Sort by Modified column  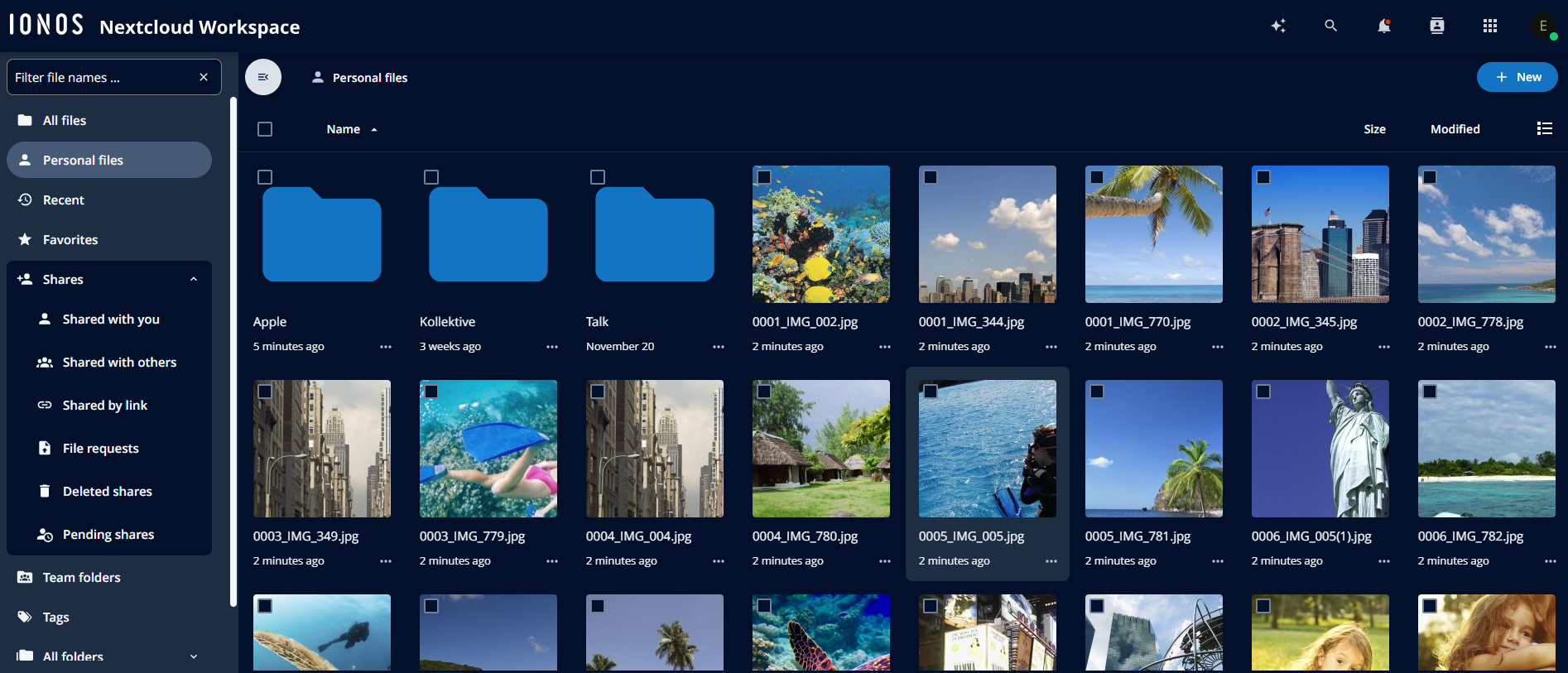pyautogui.click(x=1455, y=129)
